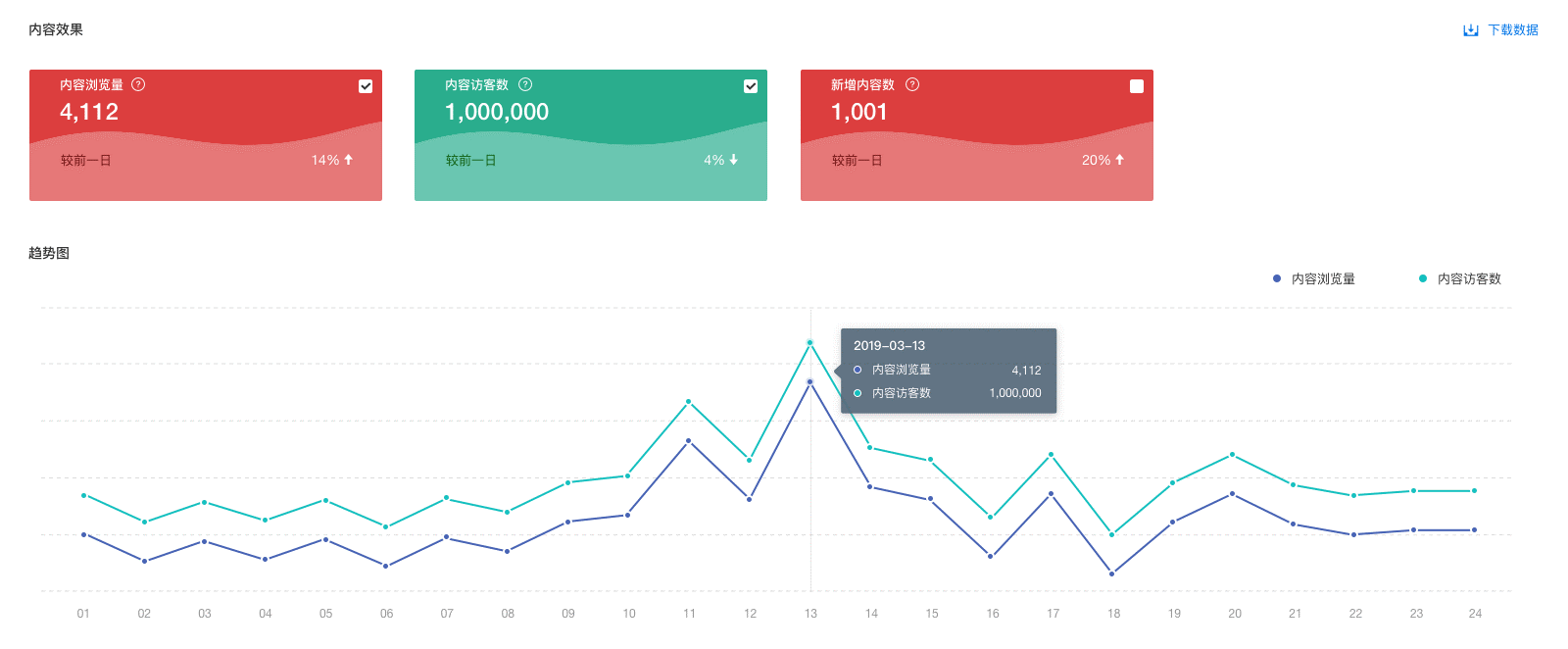Click 2019-03-13 date in chart tooltip
The image size is (1568, 649).
click(889, 345)
